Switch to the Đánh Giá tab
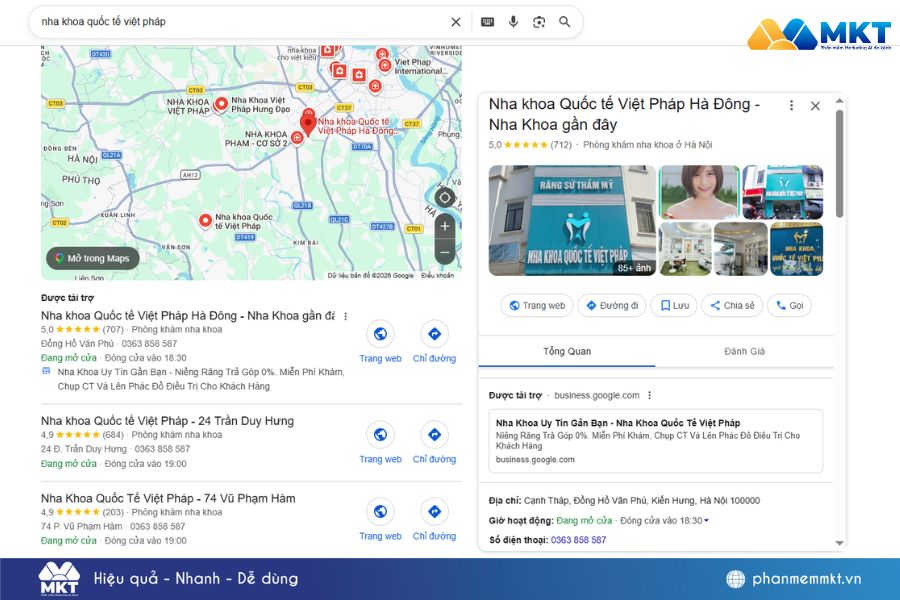 pos(744,351)
